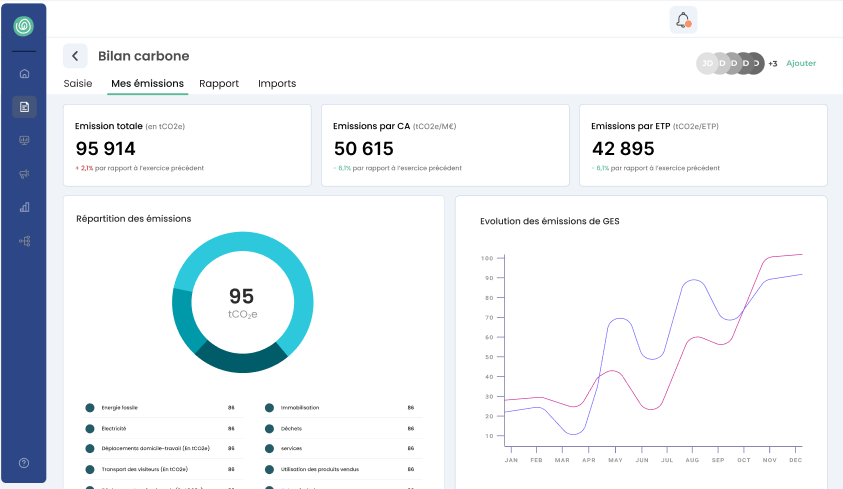Open the bar chart icon in sidebar

[x=24, y=207]
